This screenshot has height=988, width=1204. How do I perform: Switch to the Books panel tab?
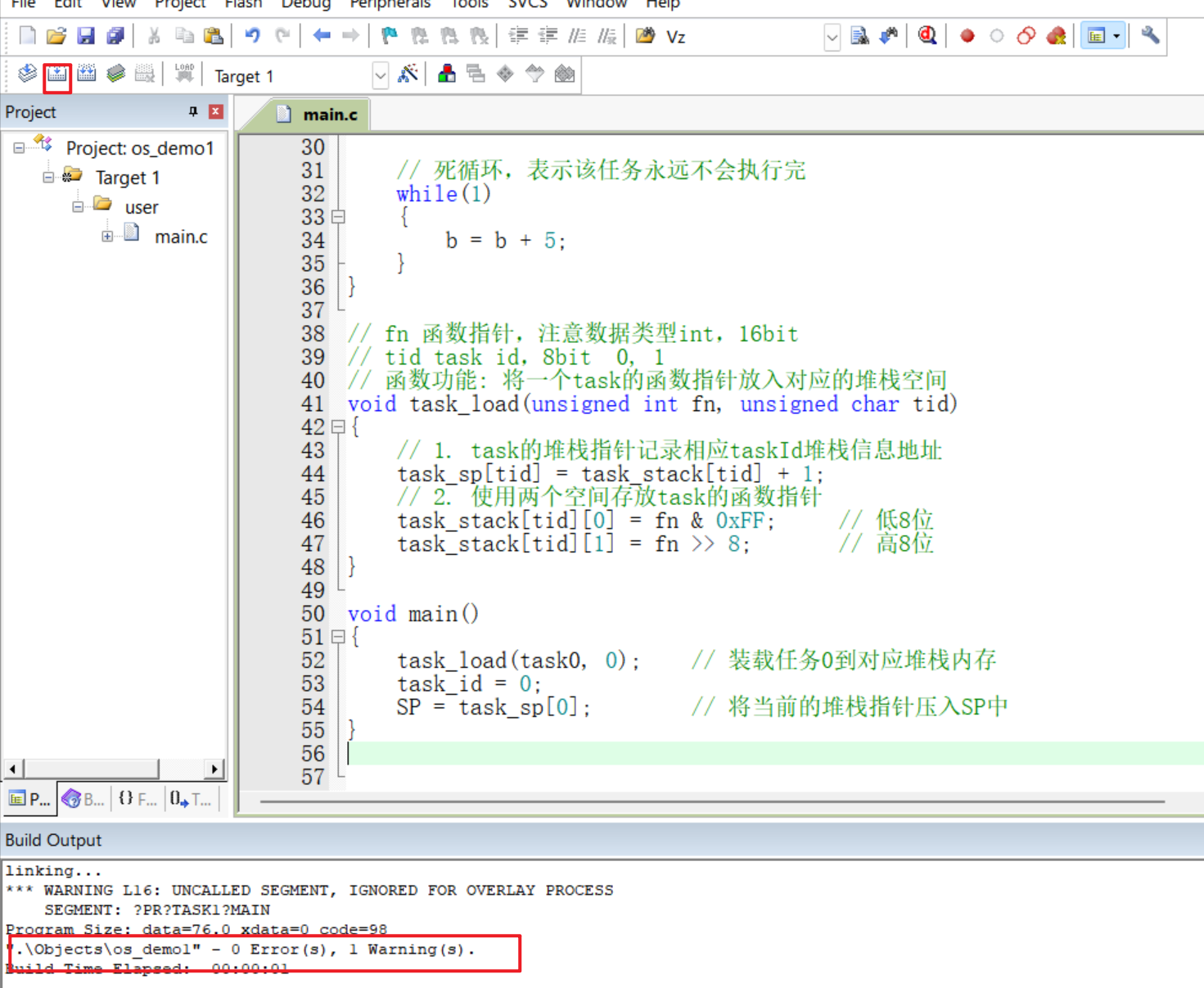click(x=83, y=799)
